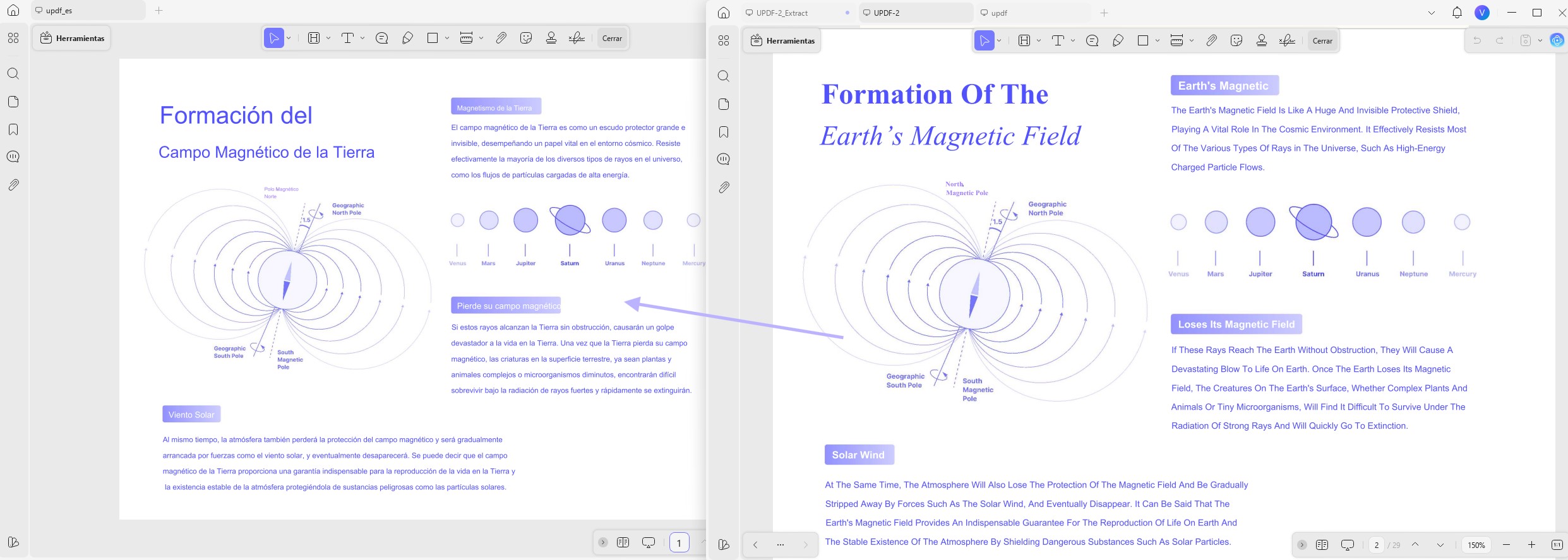This screenshot has width=1568, height=560.
Task: Click Herramientas button in right window
Action: point(782,41)
